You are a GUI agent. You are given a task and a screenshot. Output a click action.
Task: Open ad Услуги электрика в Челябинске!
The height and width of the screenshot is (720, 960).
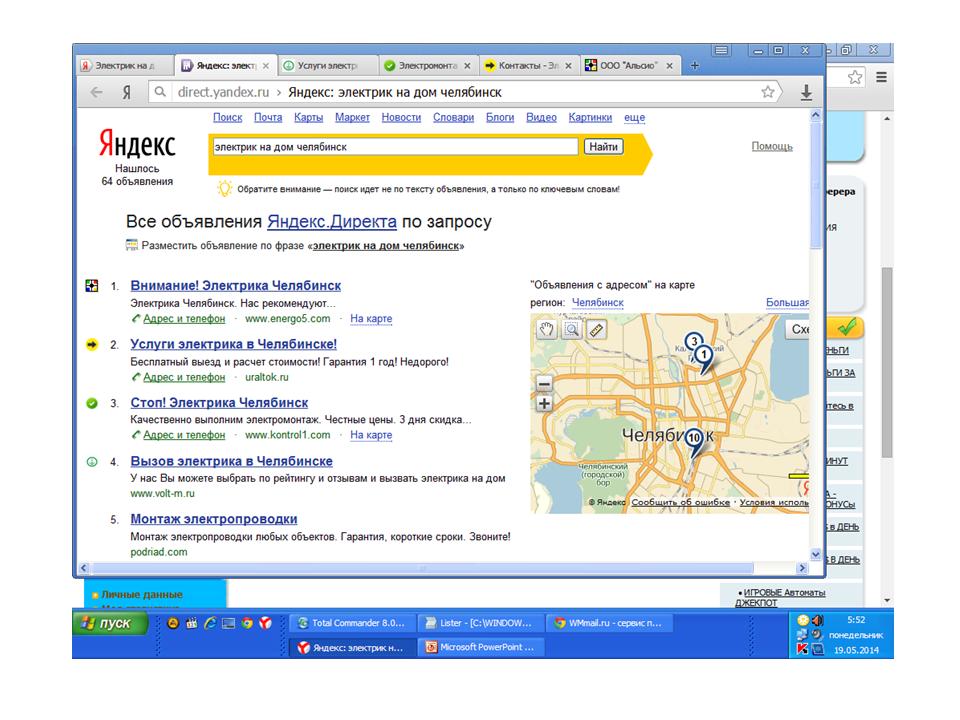click(x=233, y=344)
